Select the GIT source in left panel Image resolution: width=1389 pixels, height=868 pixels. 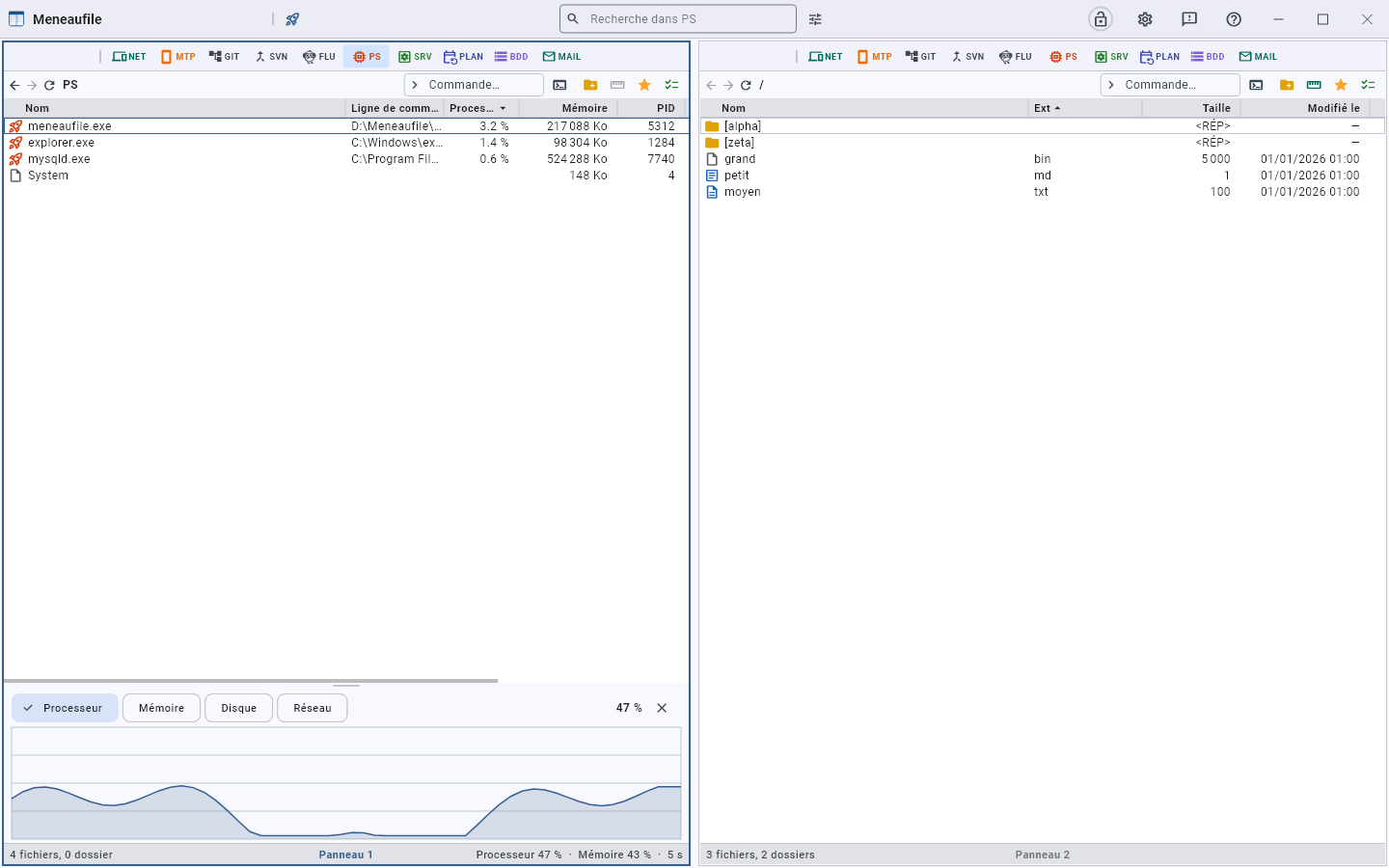tap(224, 57)
